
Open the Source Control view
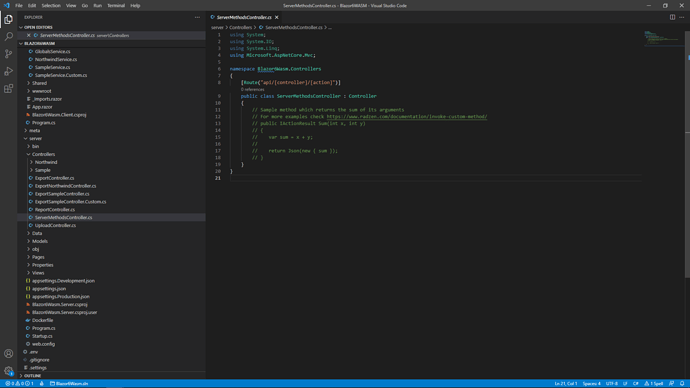tap(8, 54)
